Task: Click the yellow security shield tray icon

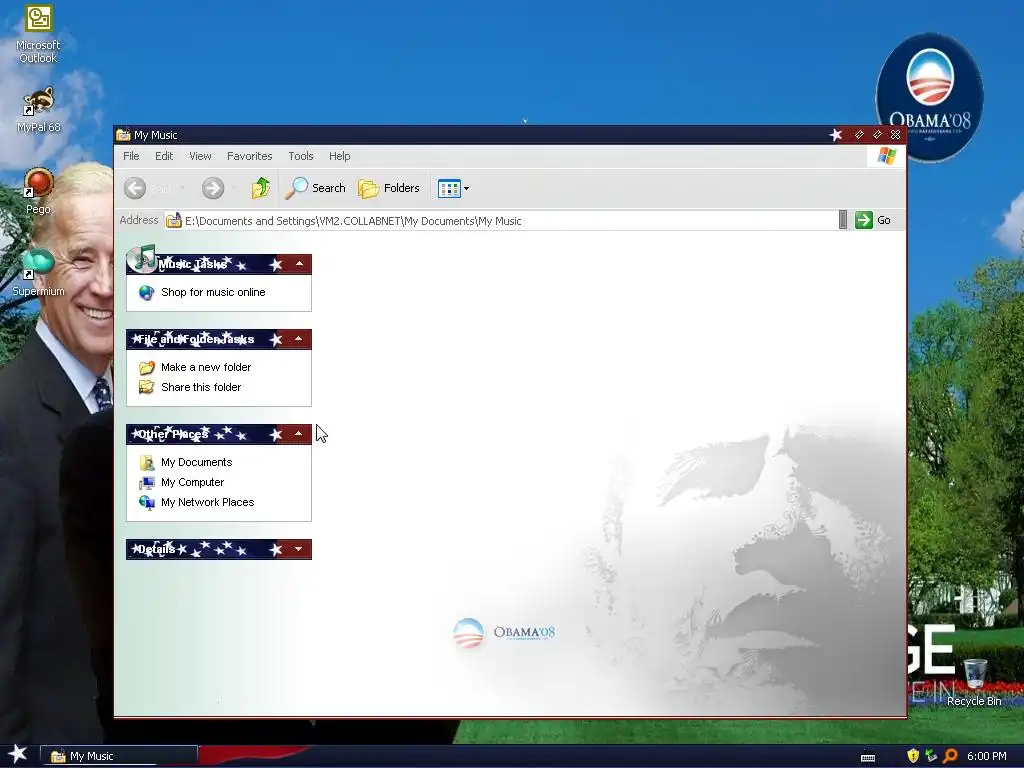Action: (x=913, y=756)
